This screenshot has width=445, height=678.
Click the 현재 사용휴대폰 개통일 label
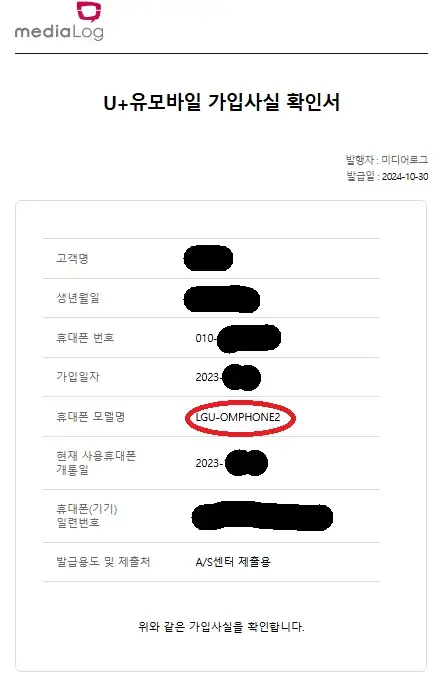pos(96,462)
